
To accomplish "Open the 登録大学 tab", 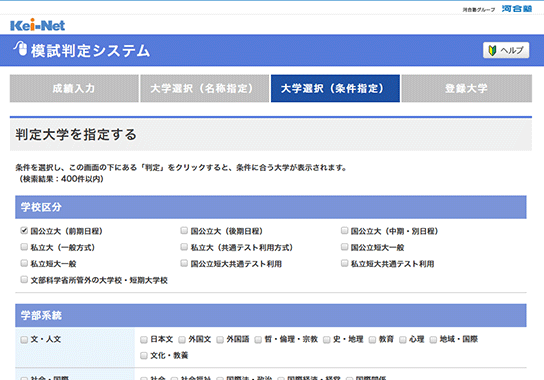I will 466,88.
